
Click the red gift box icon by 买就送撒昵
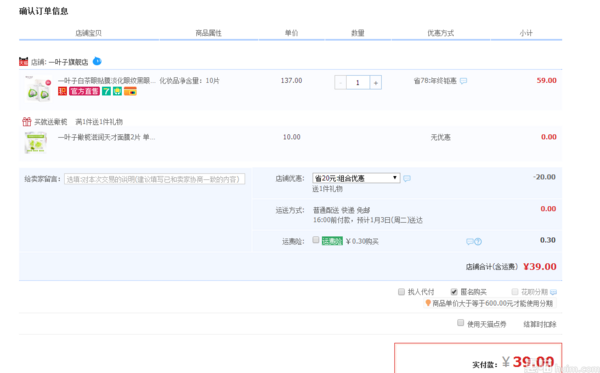coord(26,122)
